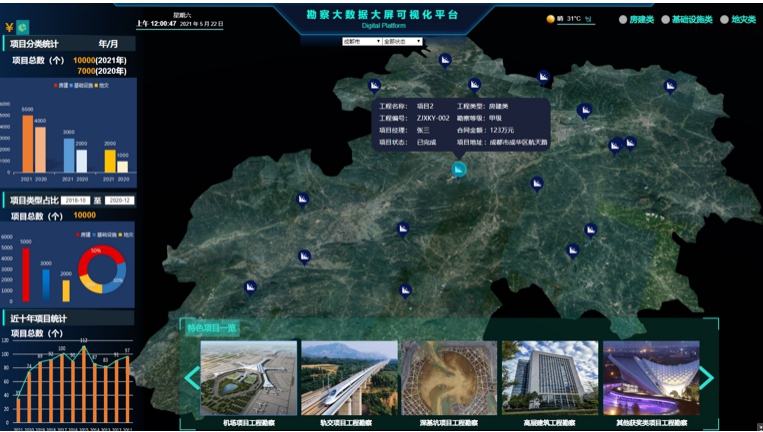Screen dimensions: 763x432
Task: Click the yellow 2000 bar in 项目类型占比
Action: pos(66,291)
